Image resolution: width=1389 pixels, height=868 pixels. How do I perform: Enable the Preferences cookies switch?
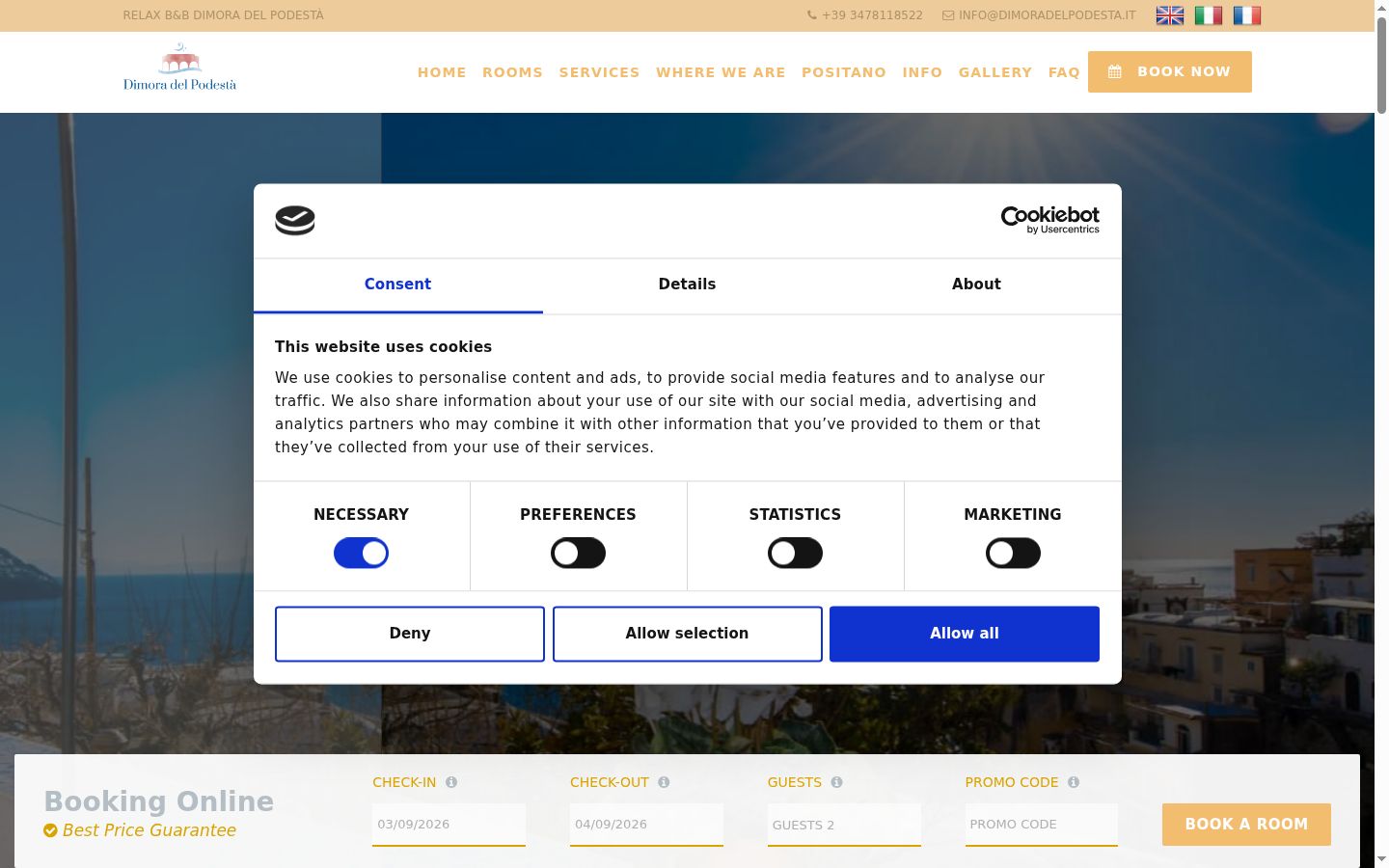pos(578,553)
